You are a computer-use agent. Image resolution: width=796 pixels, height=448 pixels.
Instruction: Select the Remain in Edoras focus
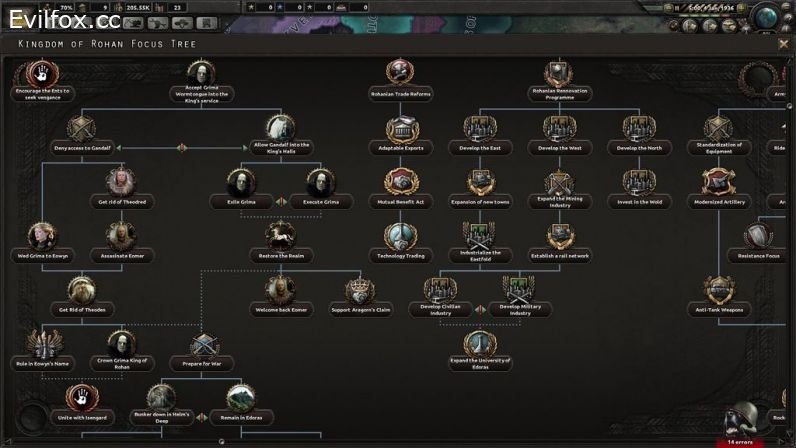tap(242, 418)
